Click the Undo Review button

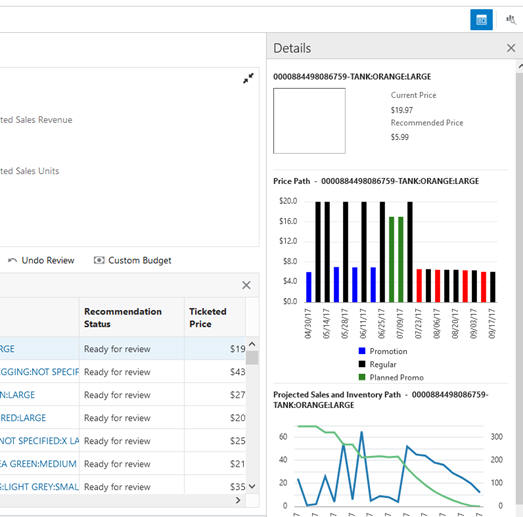[x=41, y=260]
